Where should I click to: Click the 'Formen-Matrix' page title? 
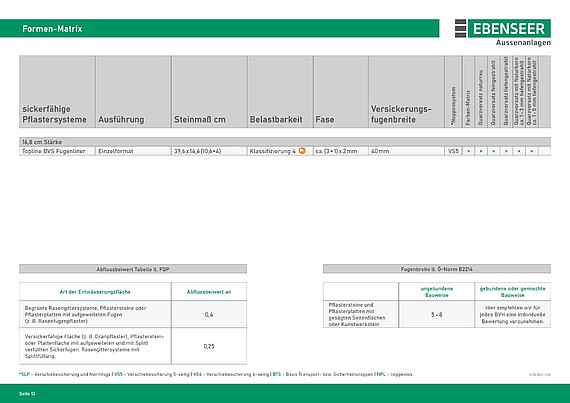click(52, 29)
